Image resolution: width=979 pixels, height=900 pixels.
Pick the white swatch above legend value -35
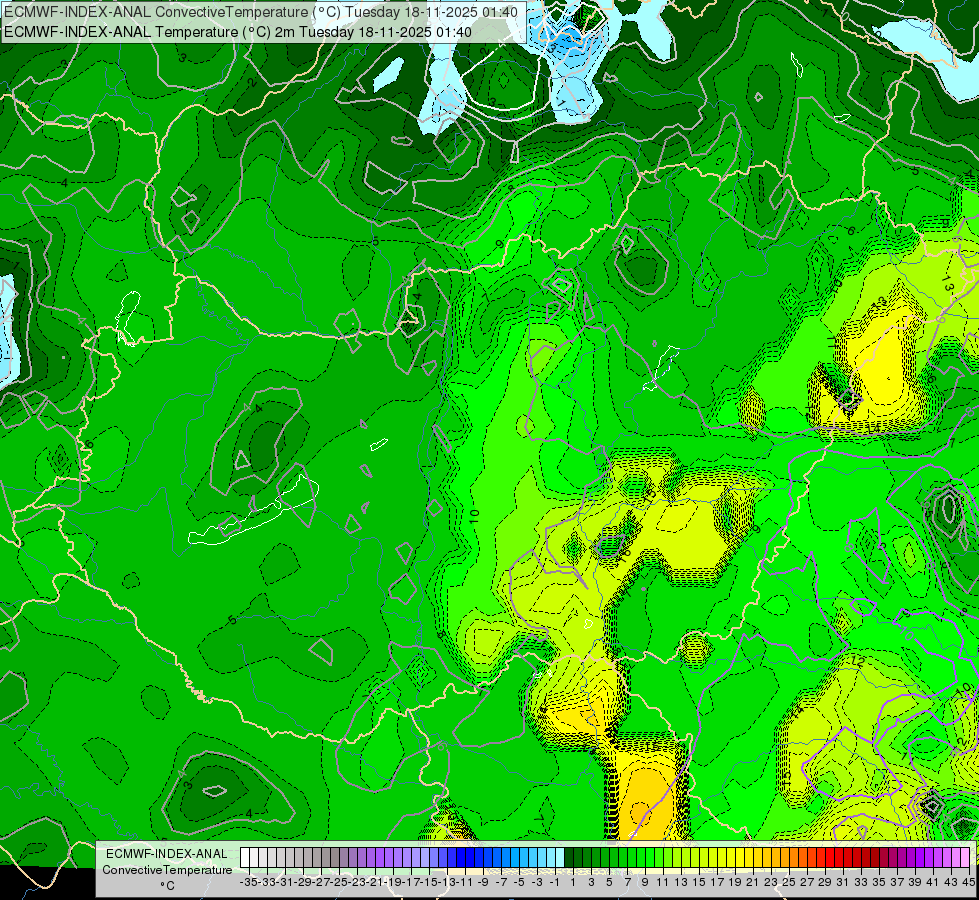click(245, 858)
